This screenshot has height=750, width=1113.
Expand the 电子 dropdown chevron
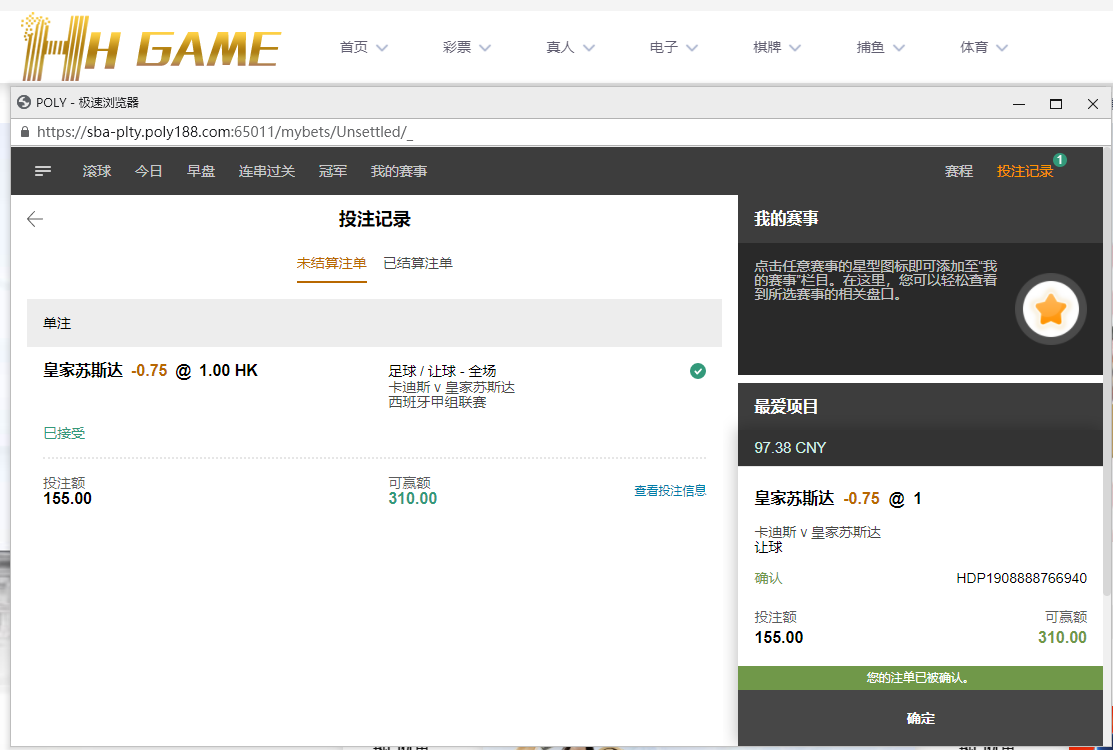click(692, 47)
